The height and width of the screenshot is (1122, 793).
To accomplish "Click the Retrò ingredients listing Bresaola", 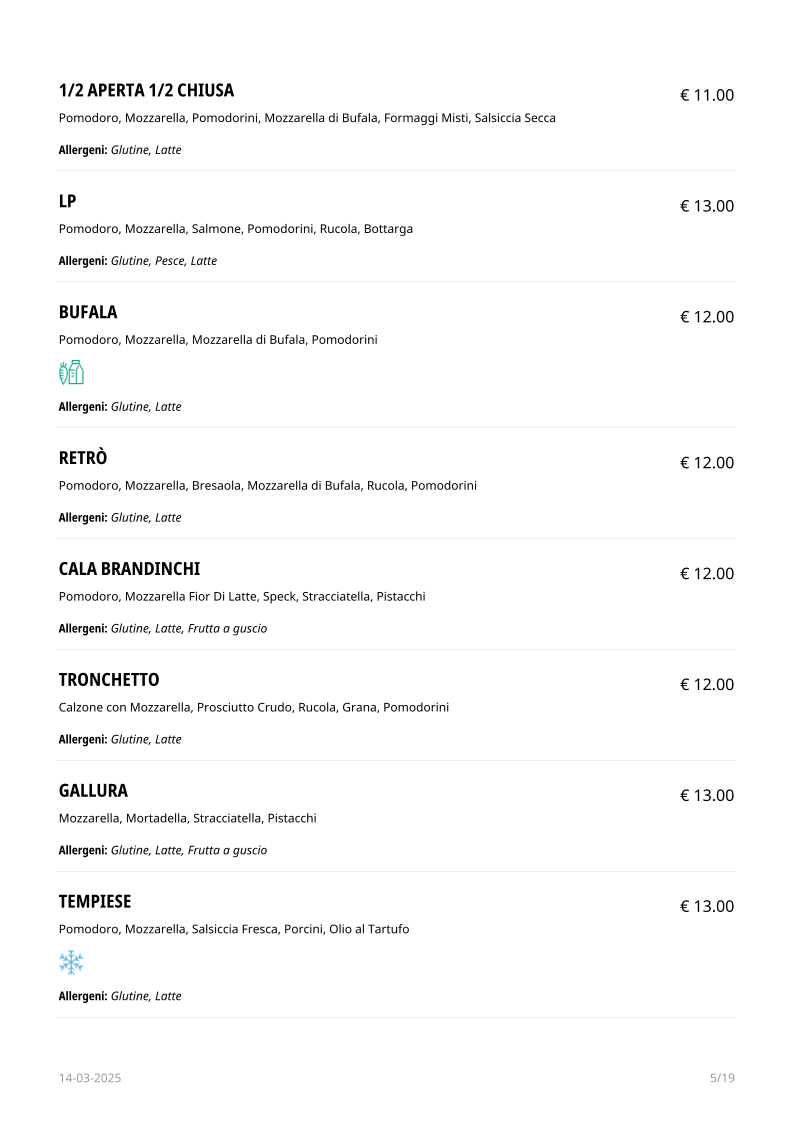I will (x=267, y=486).
